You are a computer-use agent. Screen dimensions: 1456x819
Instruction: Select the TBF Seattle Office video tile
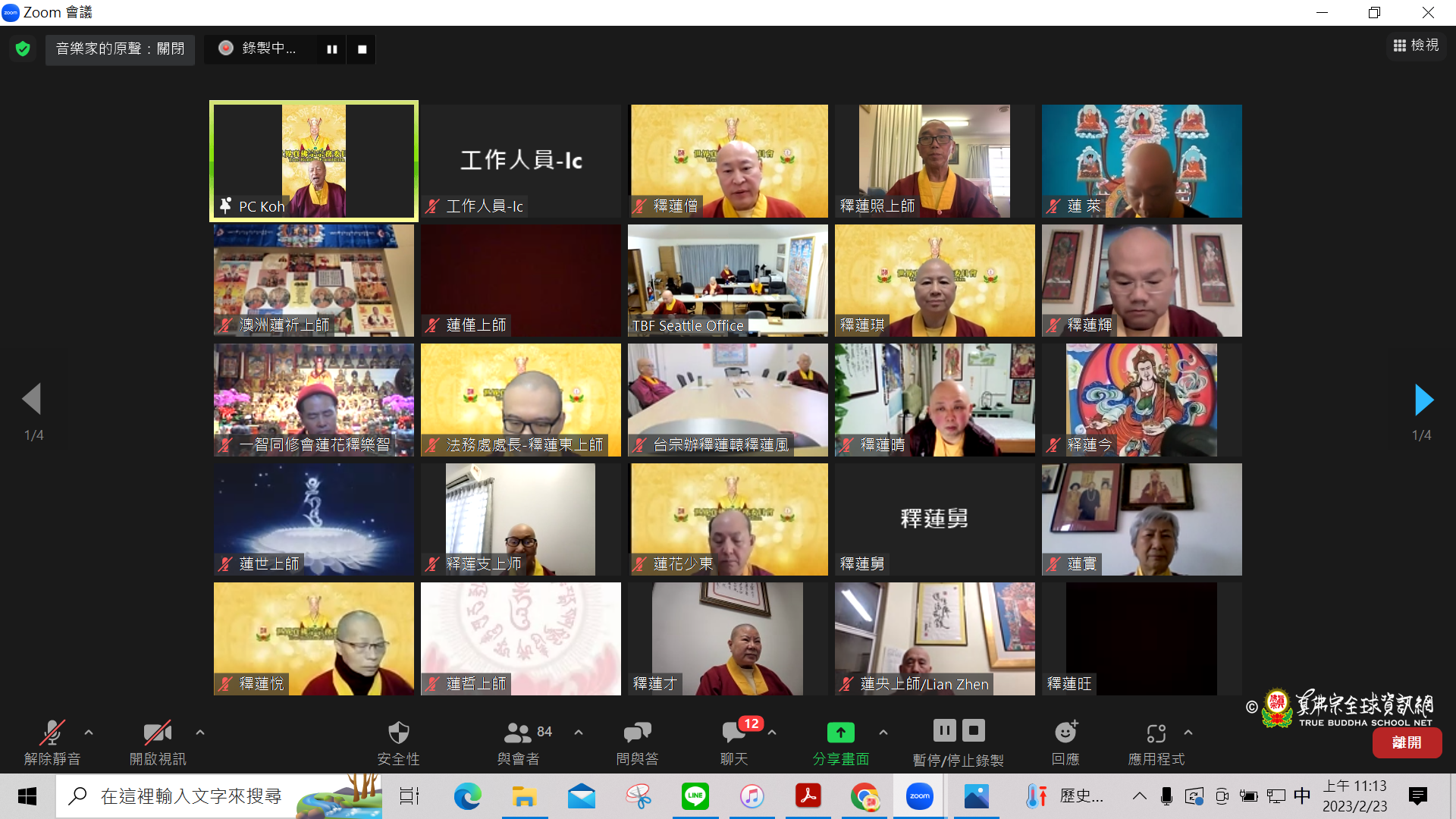pos(727,281)
